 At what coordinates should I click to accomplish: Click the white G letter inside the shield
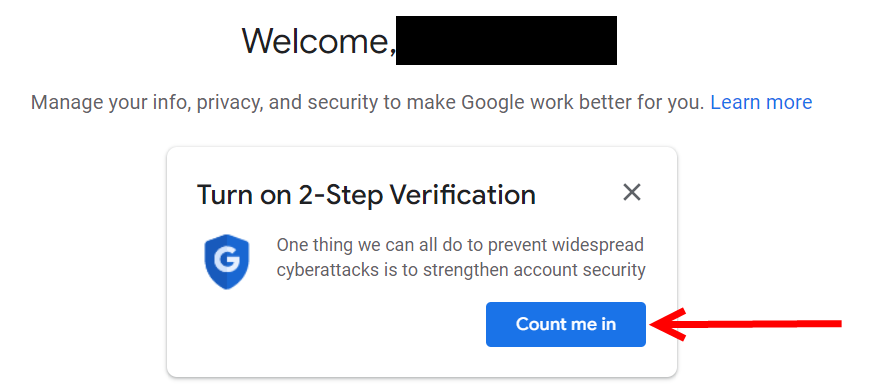227,261
